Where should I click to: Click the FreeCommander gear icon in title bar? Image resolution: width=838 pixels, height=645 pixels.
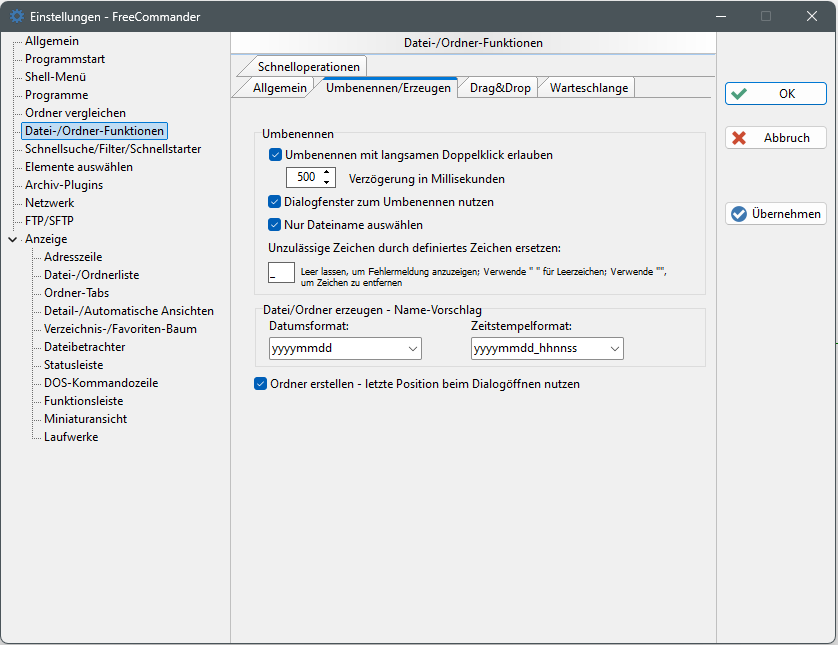pyautogui.click(x=17, y=16)
